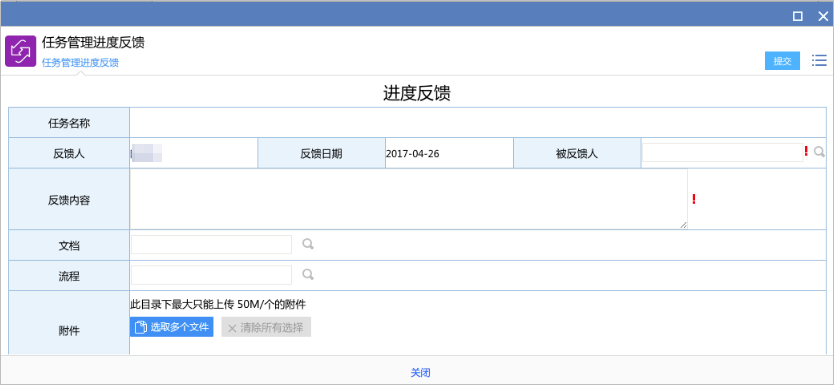
Task: Click the 提交 submit button
Action: point(782,61)
